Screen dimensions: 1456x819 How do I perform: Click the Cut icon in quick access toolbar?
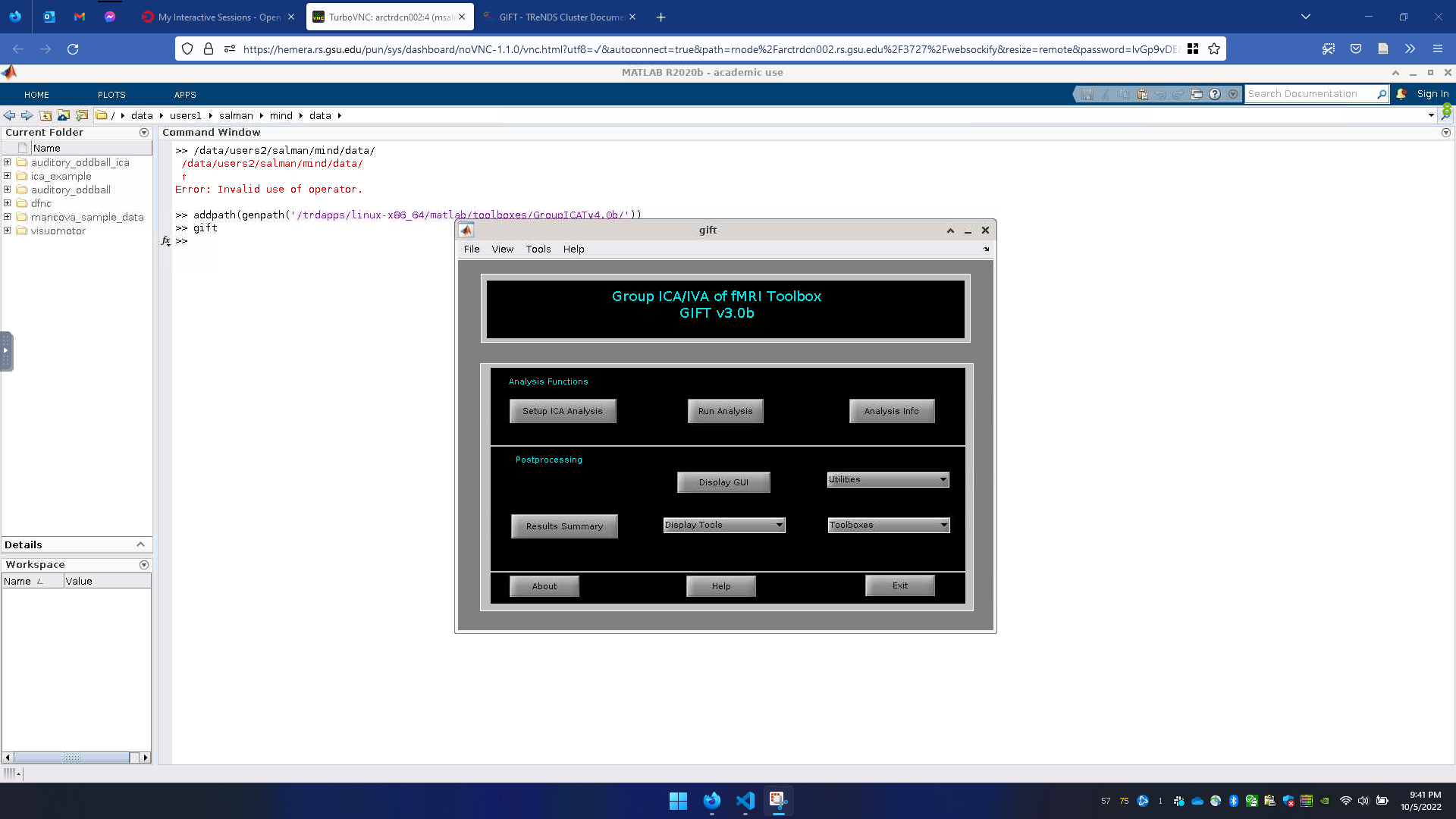click(x=1106, y=94)
